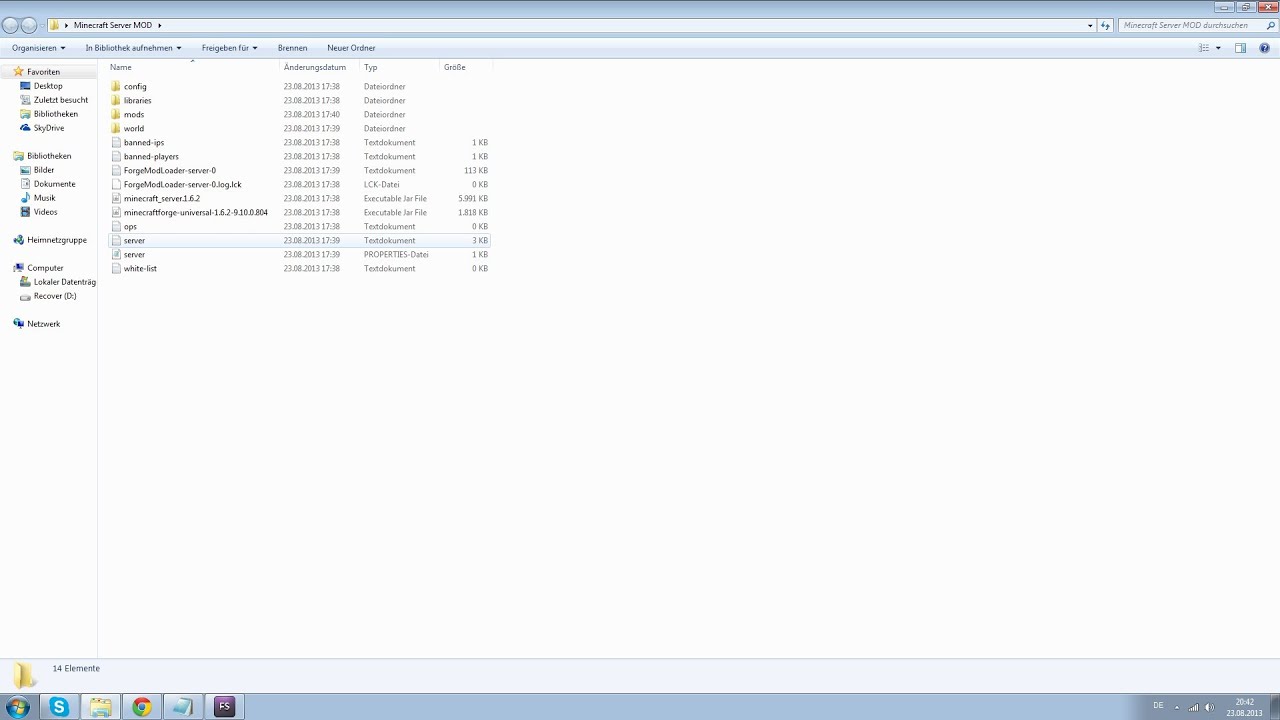Viewport: 1280px width, 720px height.
Task: Click the Back navigation arrow
Action: [11, 25]
